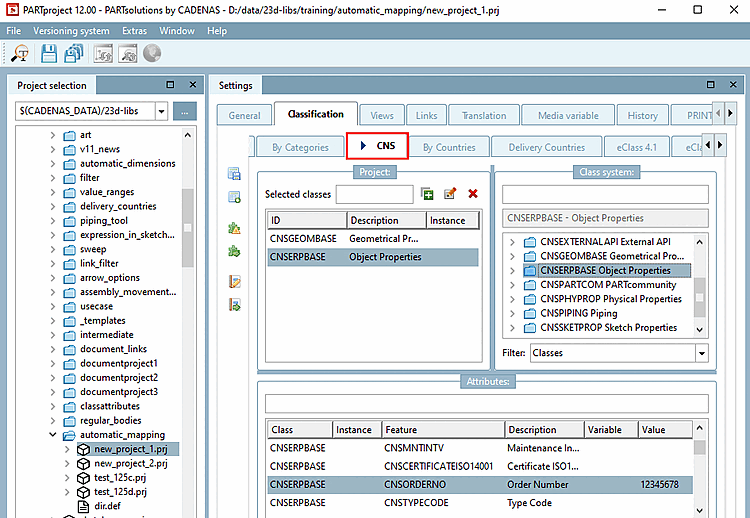Image resolution: width=750 pixels, height=518 pixels.
Task: Select new_project_2.prj in project tree
Action: click(x=130, y=463)
